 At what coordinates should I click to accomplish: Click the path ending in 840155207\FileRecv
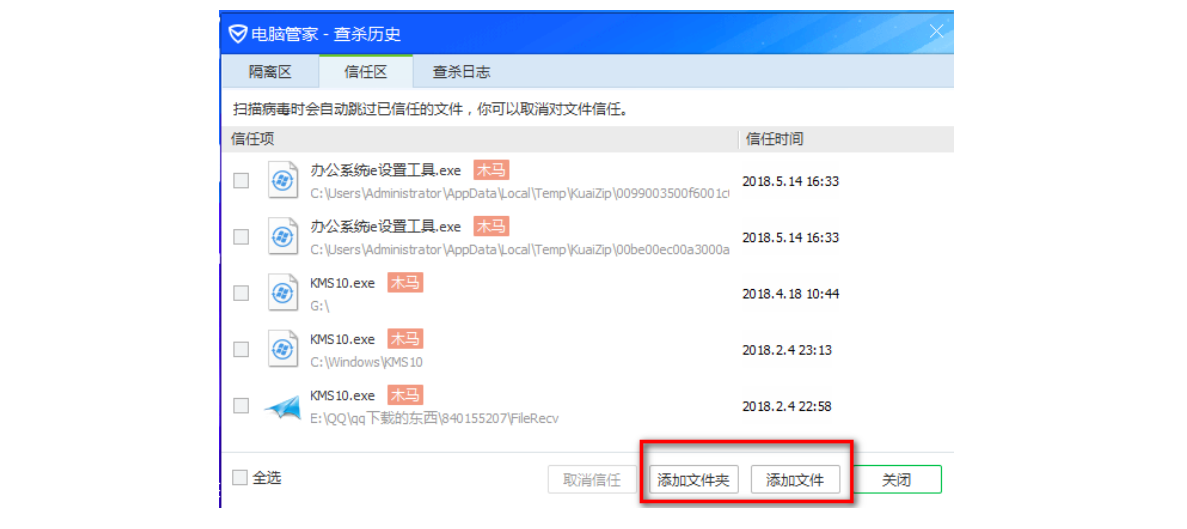435,419
